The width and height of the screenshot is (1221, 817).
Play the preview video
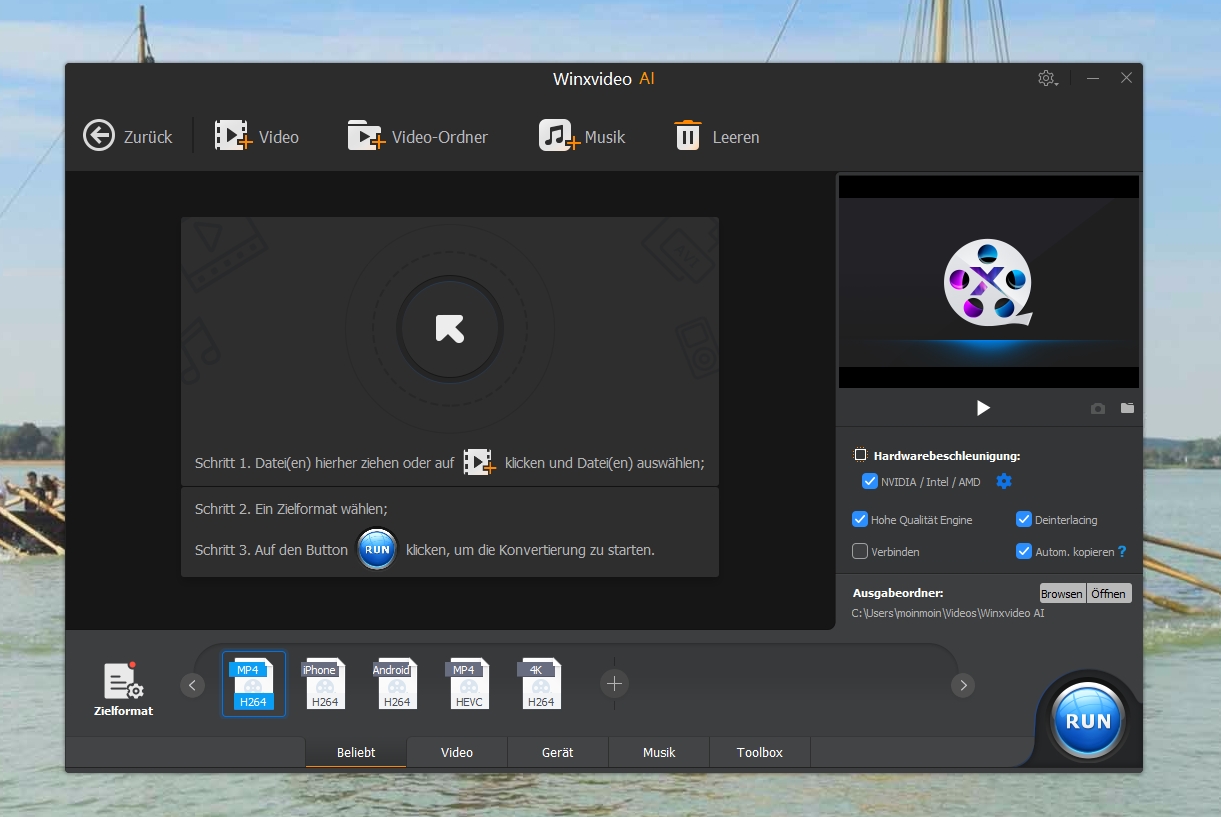click(983, 408)
